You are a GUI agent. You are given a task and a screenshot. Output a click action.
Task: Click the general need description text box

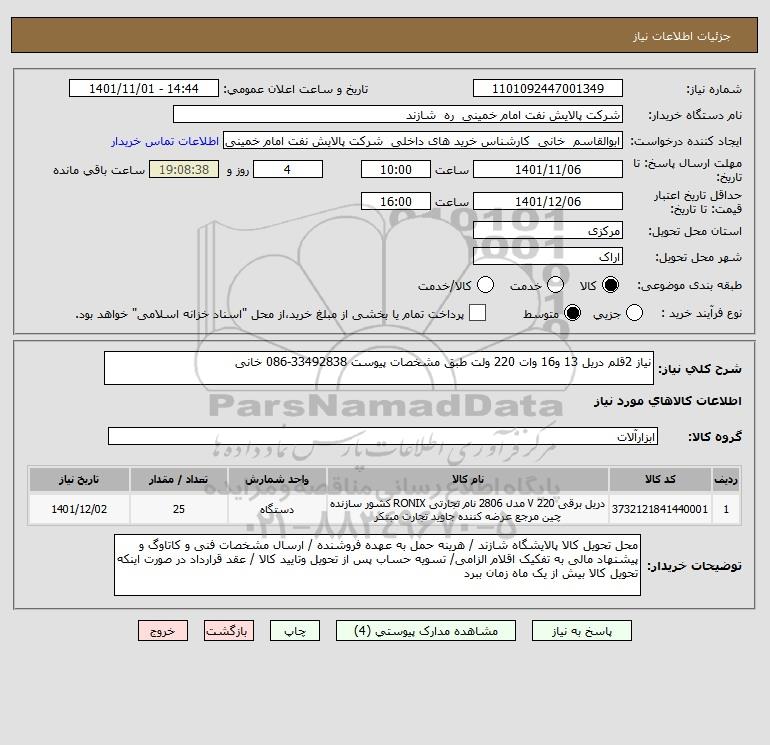379,368
